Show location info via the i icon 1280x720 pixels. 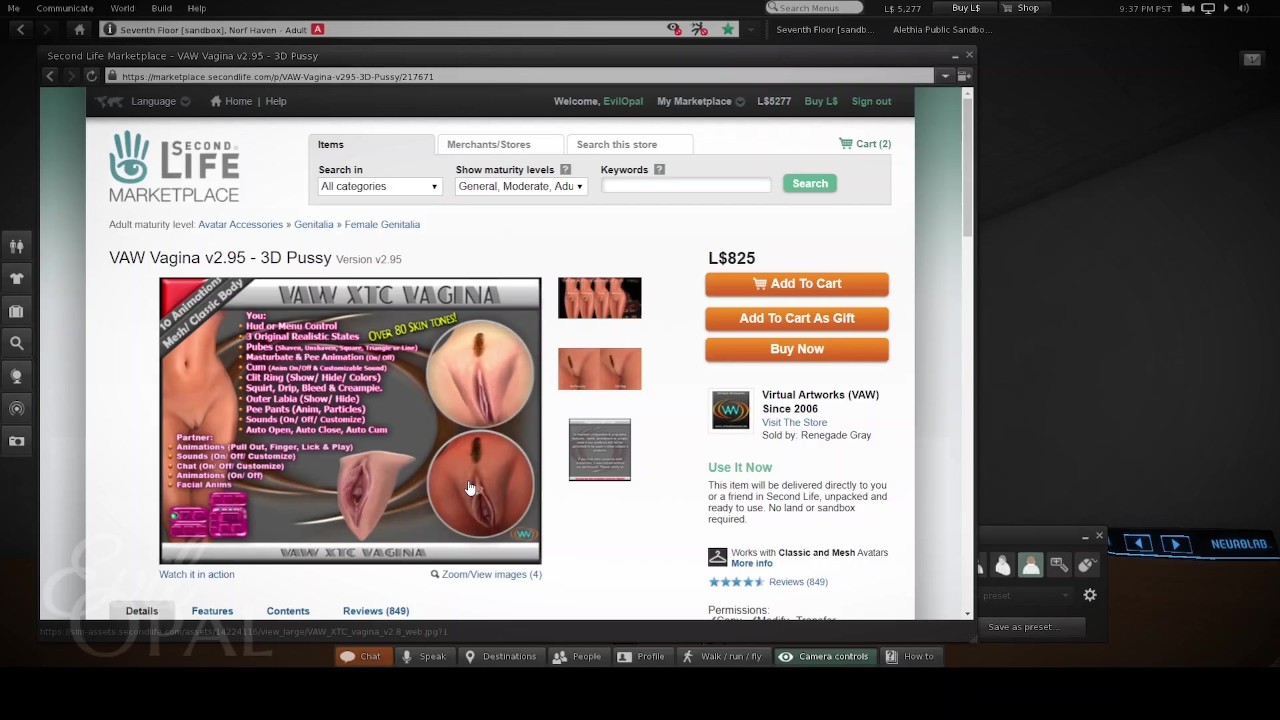[x=109, y=29]
